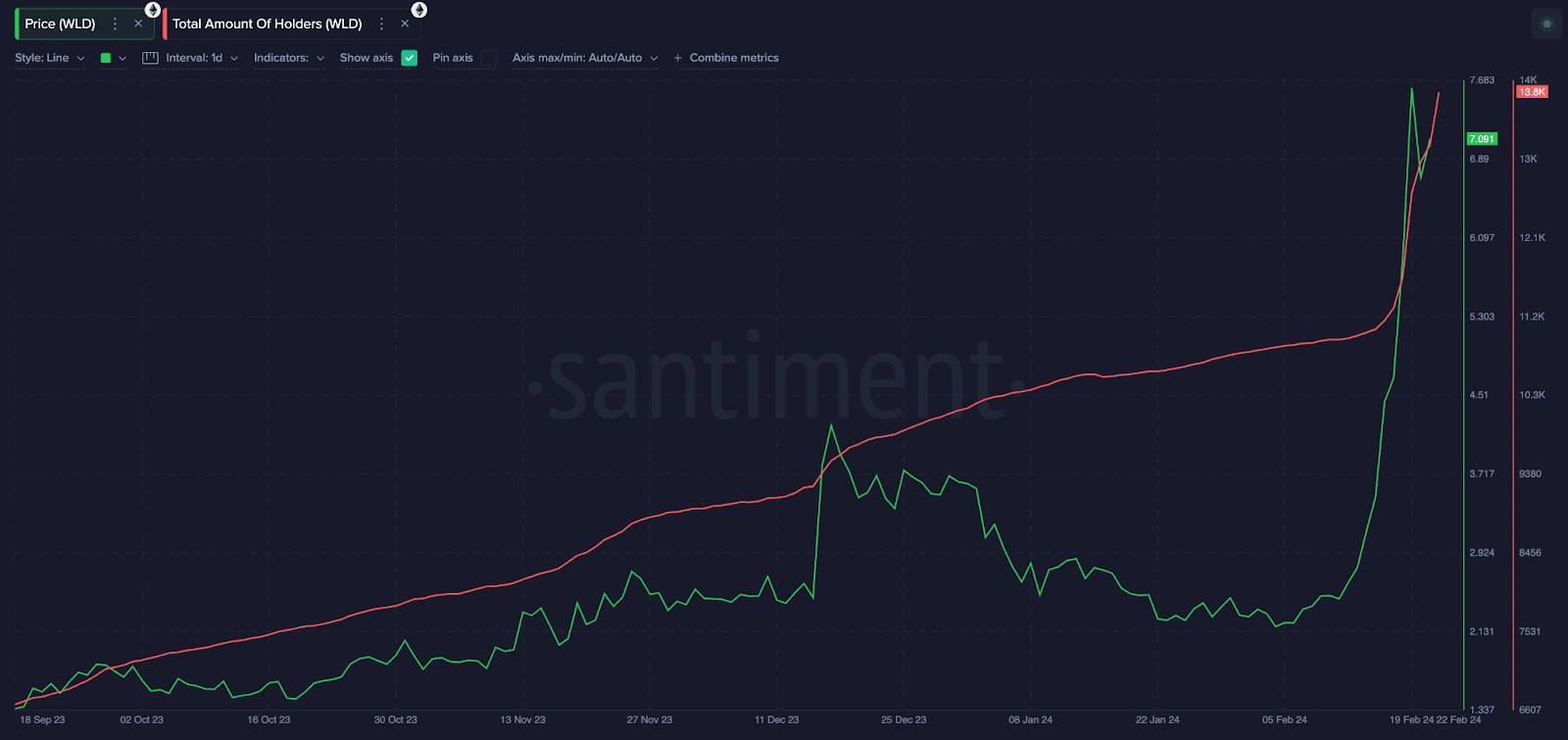Click 8456 holders axis value
Viewport: 1568px width, 740px height.
point(1531,553)
